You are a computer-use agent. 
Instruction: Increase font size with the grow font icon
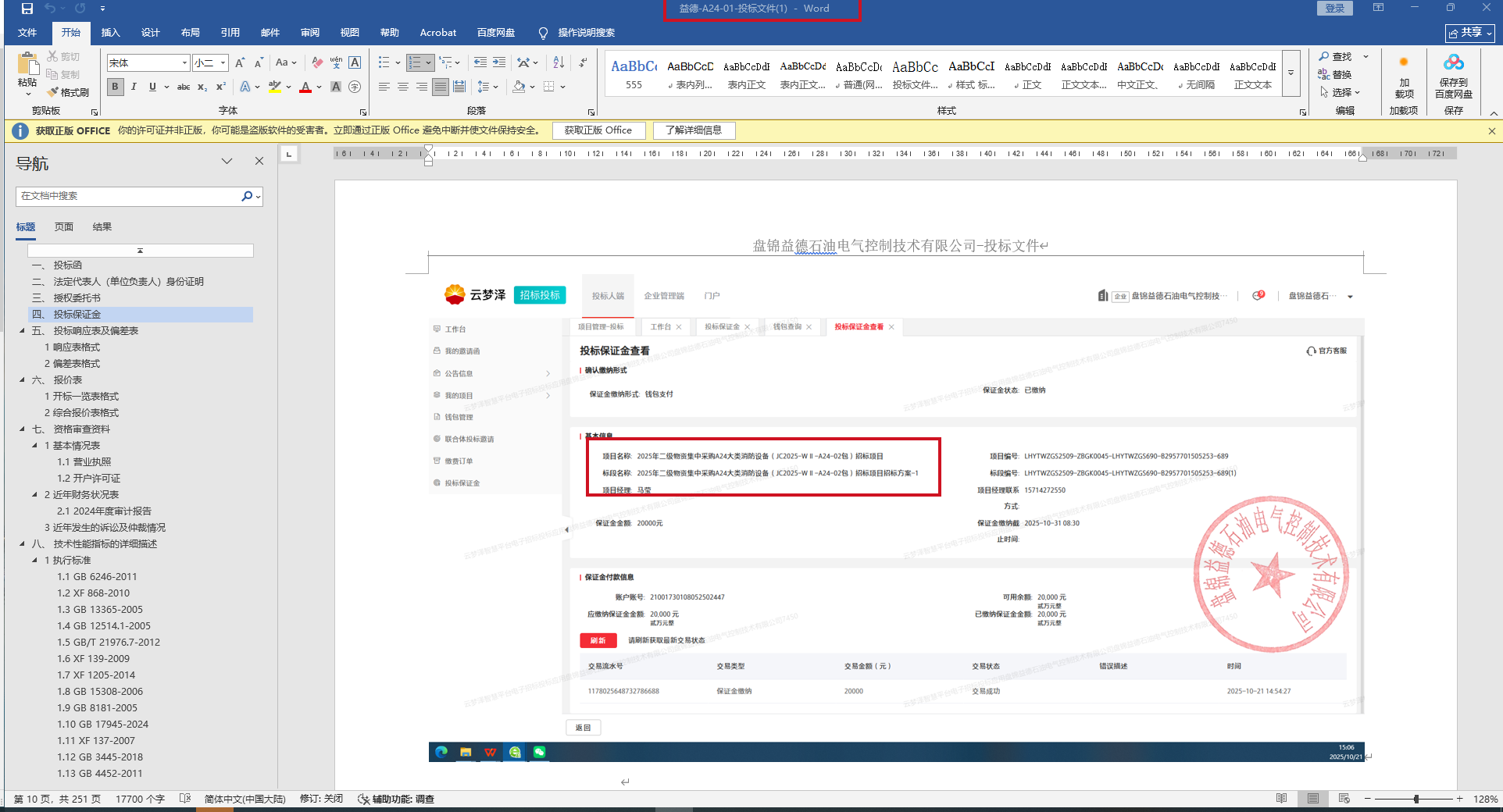pyautogui.click(x=240, y=62)
